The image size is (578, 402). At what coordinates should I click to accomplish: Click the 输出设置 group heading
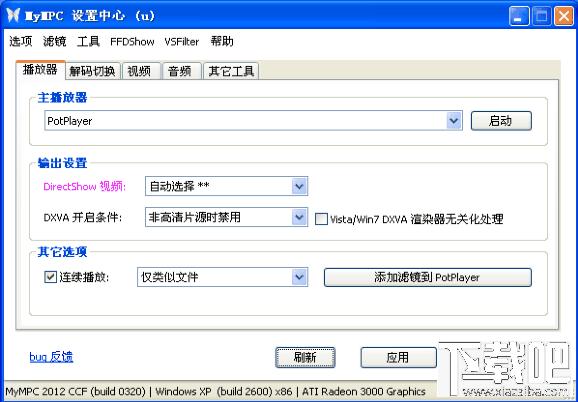[62, 162]
